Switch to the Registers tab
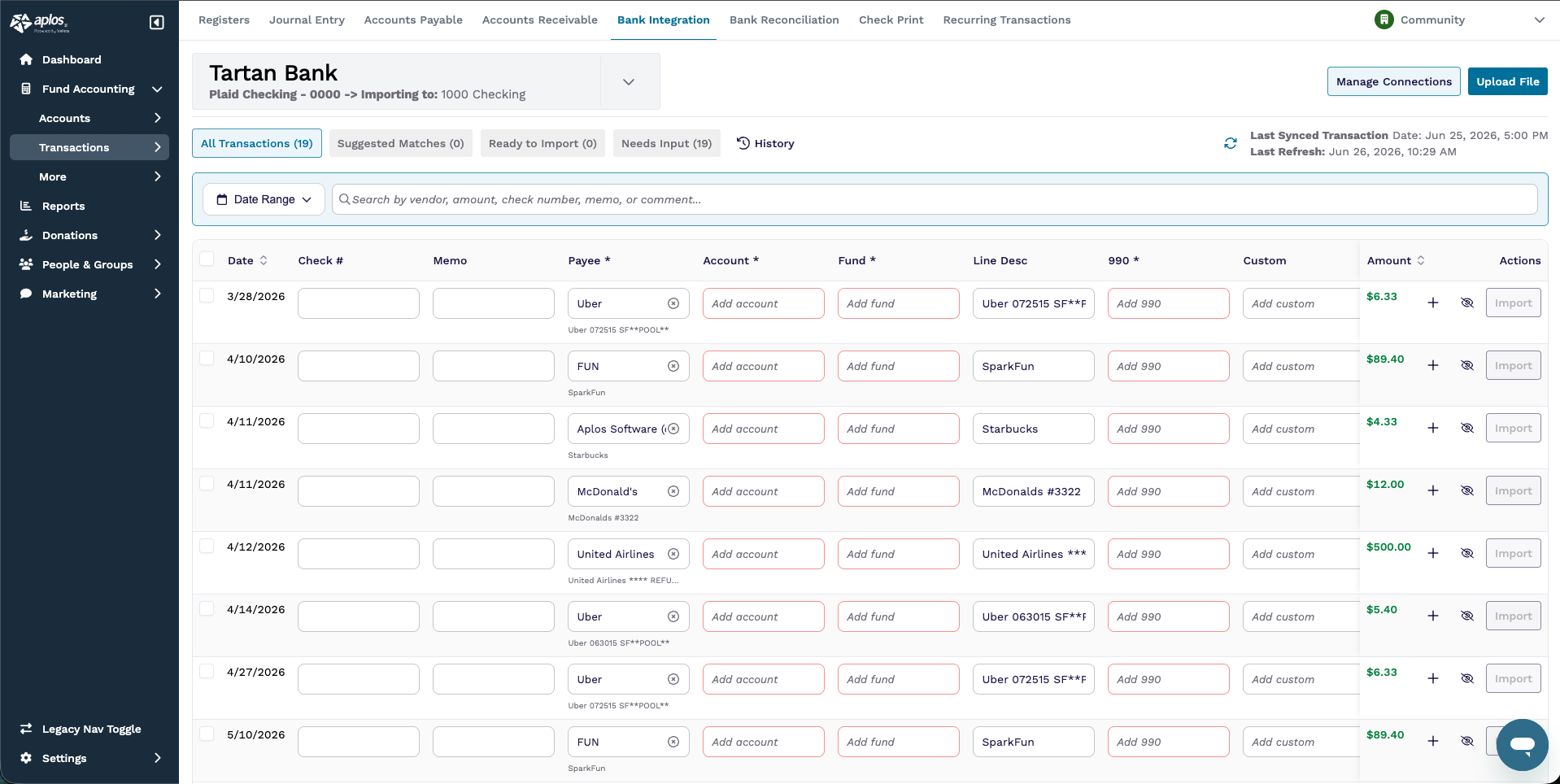 224,20
